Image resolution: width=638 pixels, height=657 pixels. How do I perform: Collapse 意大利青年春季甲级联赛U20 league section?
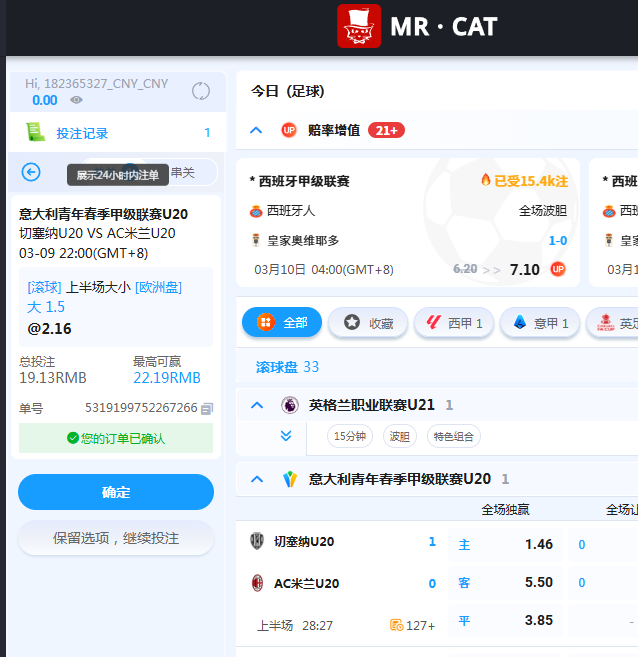[257, 479]
